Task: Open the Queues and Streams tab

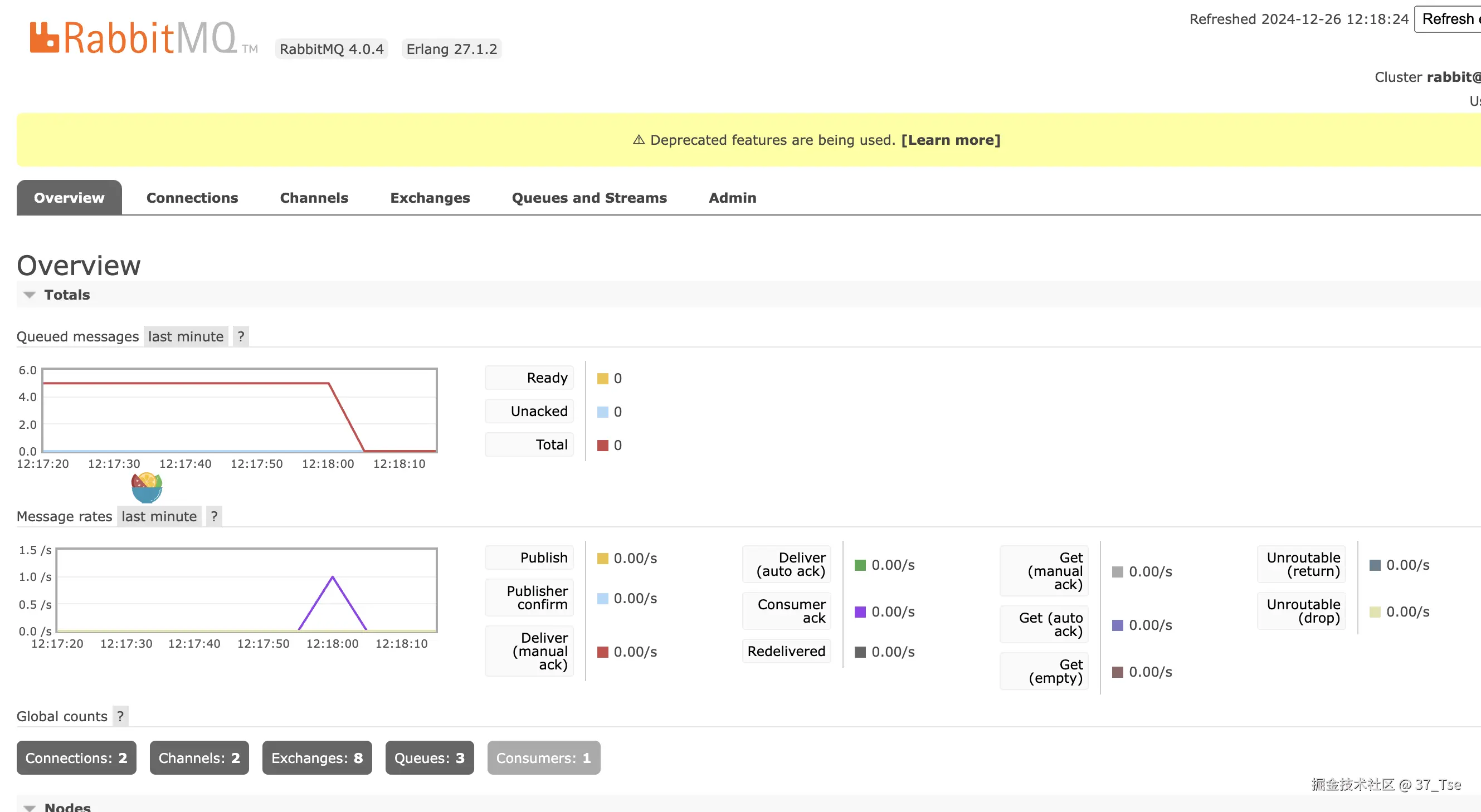Action: pyautogui.click(x=589, y=198)
